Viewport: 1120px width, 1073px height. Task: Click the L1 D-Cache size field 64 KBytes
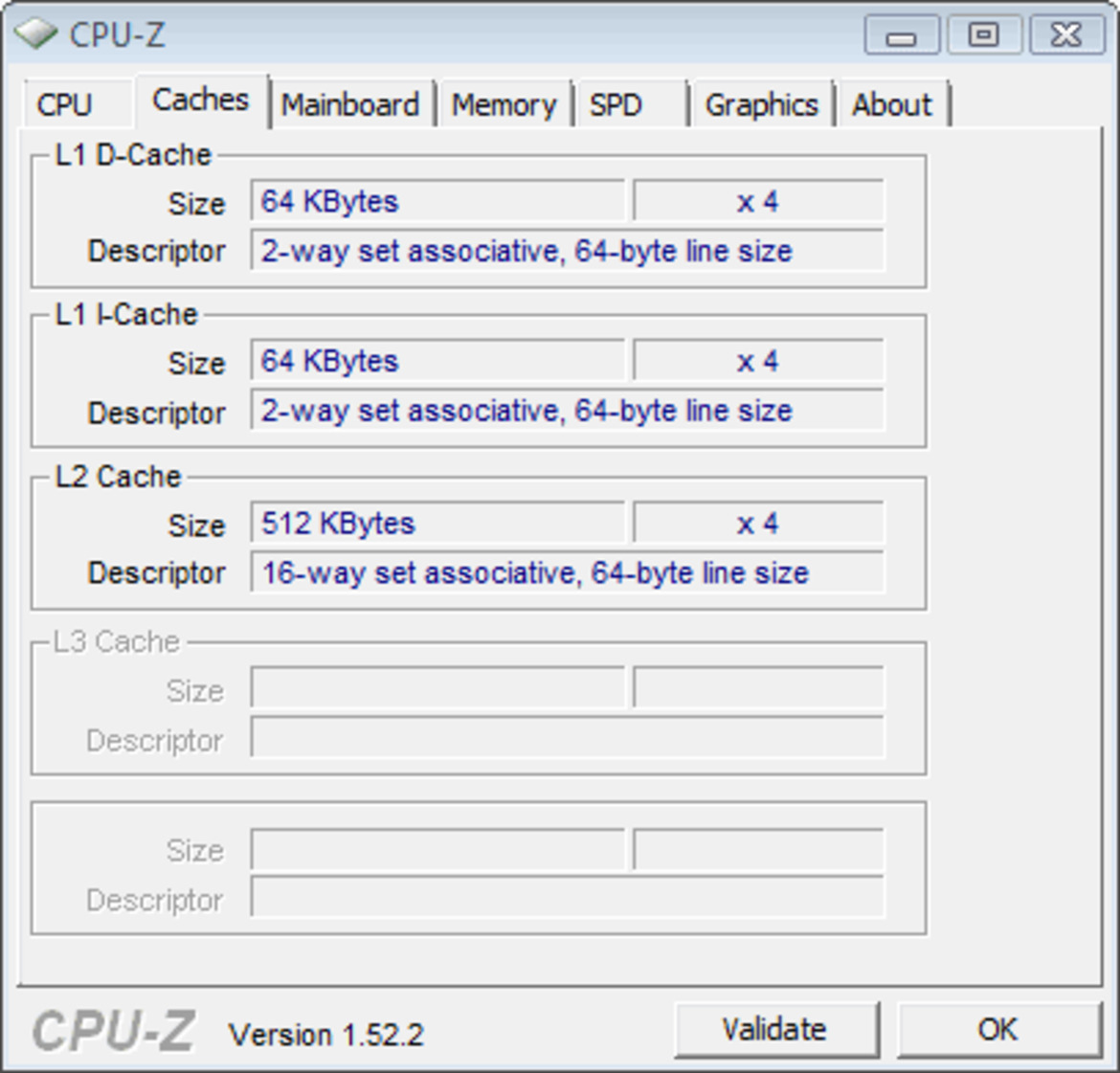pos(437,201)
